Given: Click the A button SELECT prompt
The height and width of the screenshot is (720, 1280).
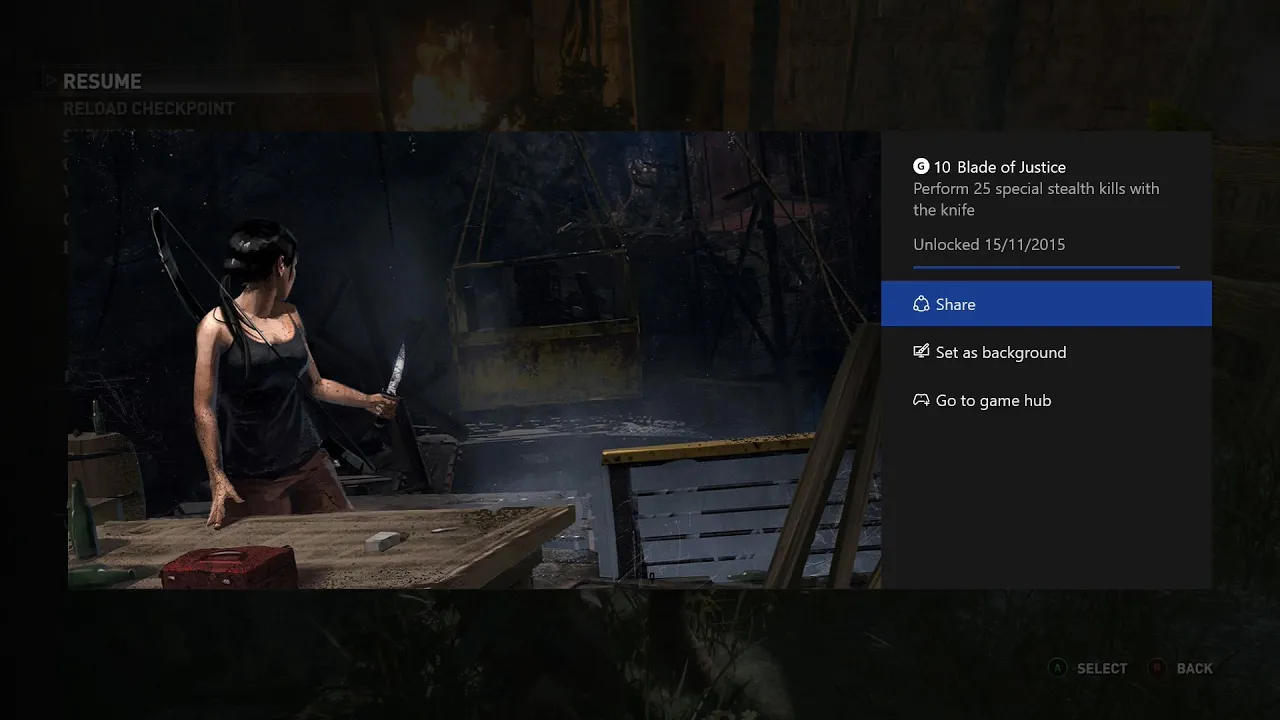Looking at the screenshot, I should coord(1088,668).
